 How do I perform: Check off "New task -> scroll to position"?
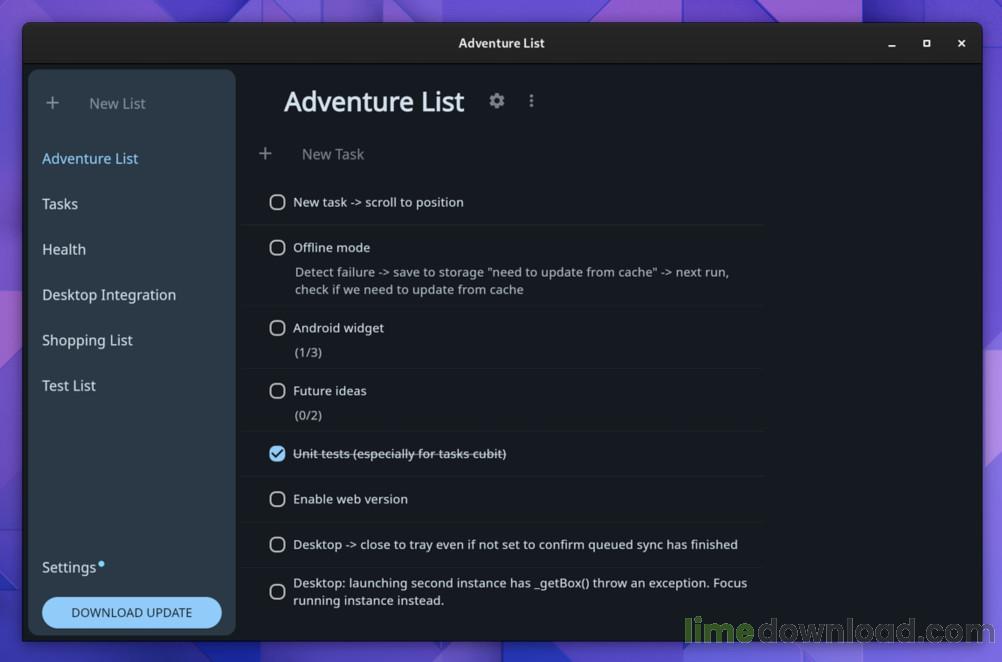(x=277, y=202)
